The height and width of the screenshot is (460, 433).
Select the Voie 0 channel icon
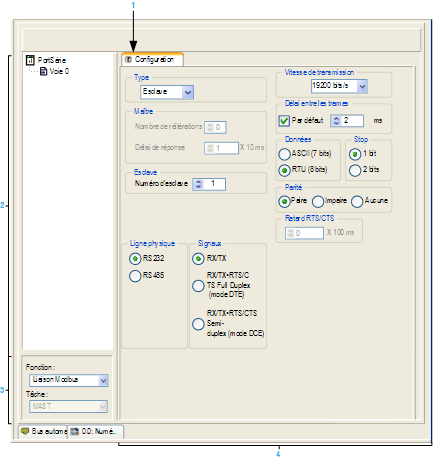point(43,71)
